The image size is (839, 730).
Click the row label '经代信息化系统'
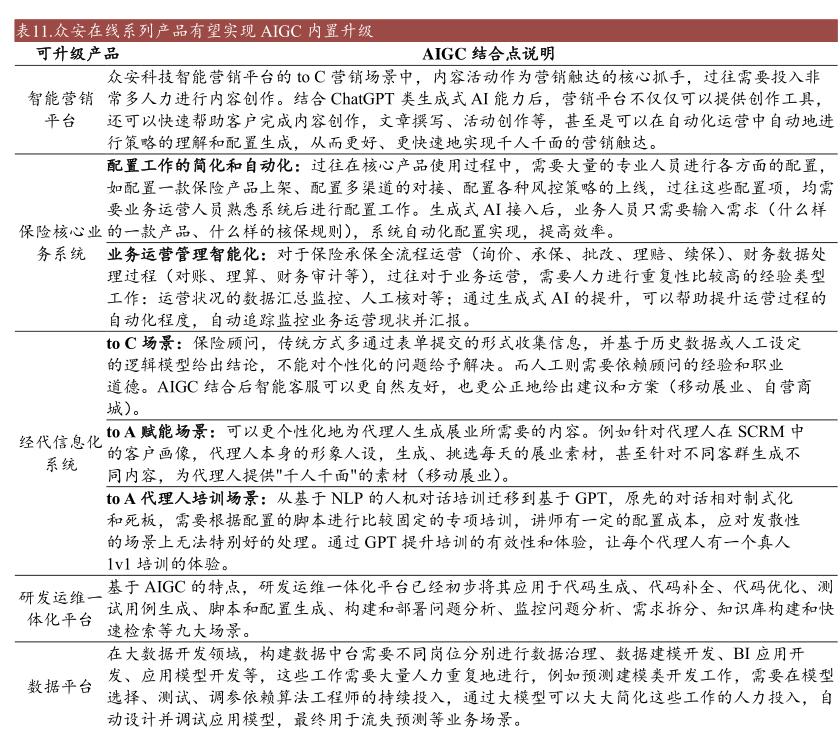point(60,453)
